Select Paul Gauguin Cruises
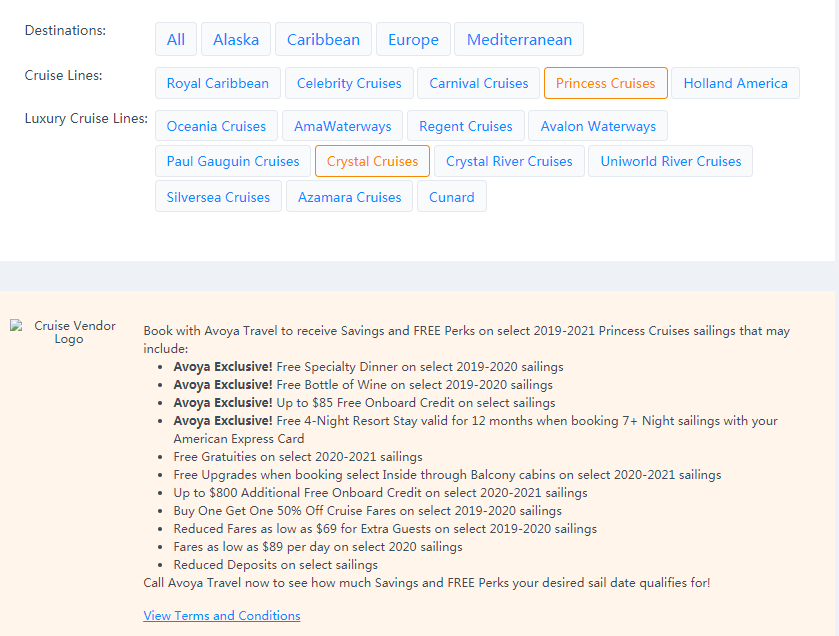The height and width of the screenshot is (636, 839). tap(233, 161)
